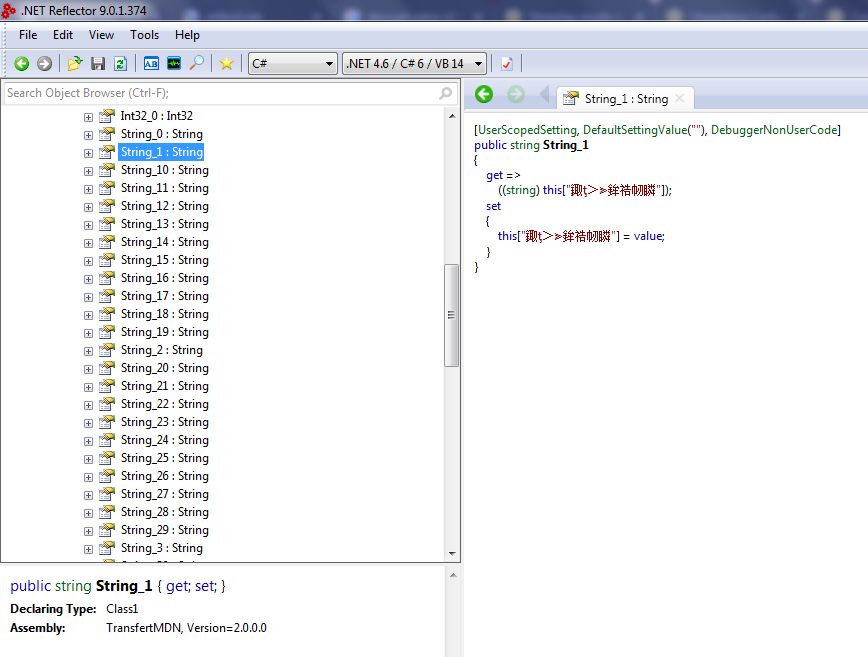Click the search magnifier in Object Browser box
Image resolution: width=868 pixels, height=657 pixels.
click(446, 93)
